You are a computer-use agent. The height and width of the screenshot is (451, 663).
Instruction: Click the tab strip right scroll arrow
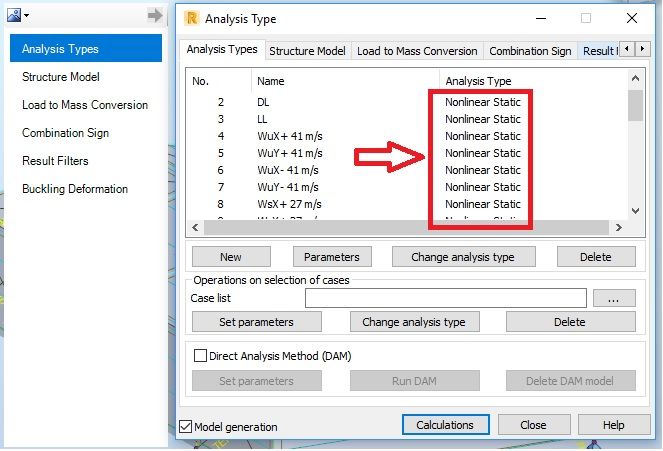pos(642,49)
